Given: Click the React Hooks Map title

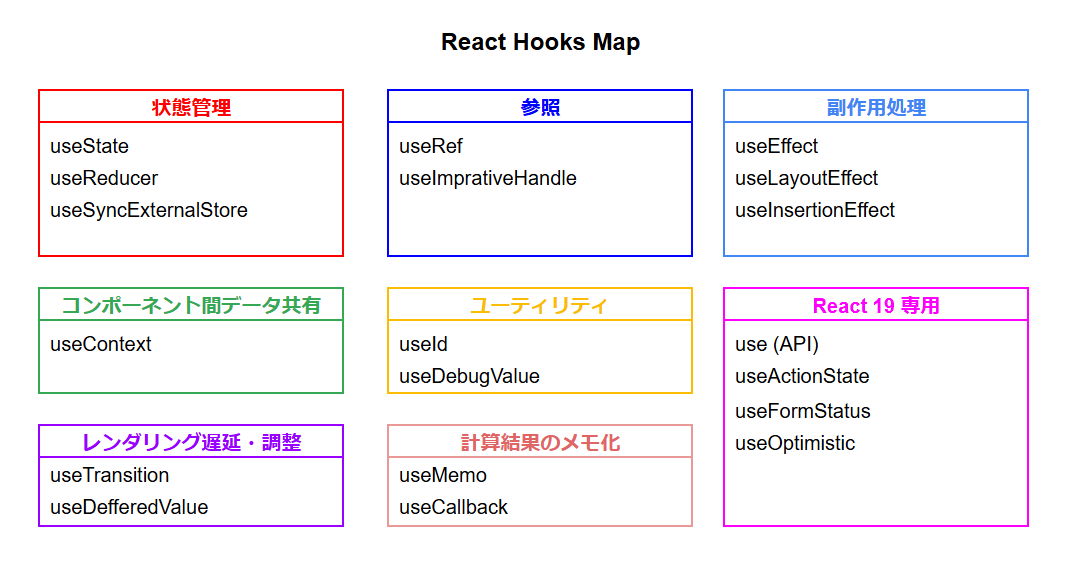Looking at the screenshot, I should [x=540, y=42].
